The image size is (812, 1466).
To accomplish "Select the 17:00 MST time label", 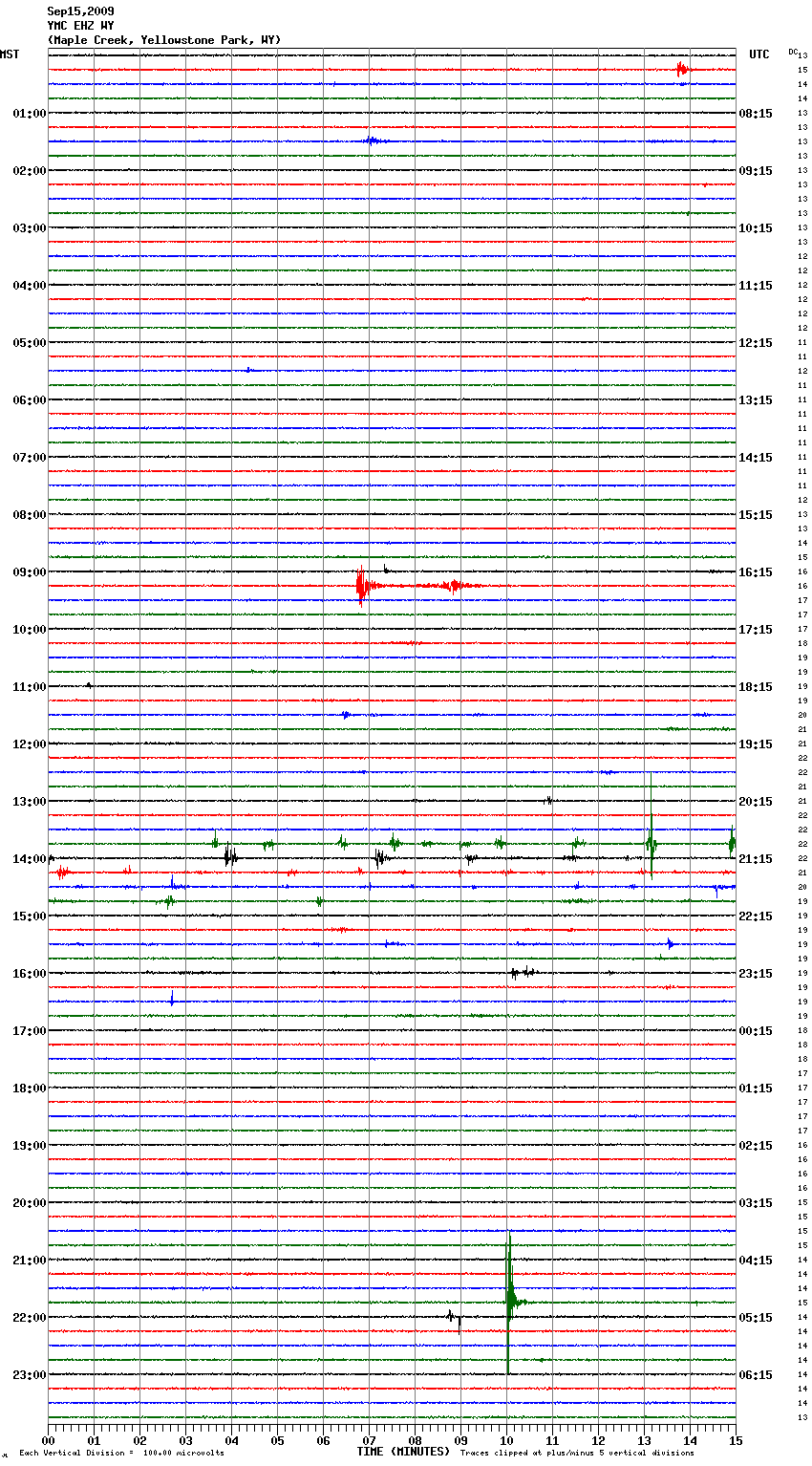I will (x=29, y=1031).
